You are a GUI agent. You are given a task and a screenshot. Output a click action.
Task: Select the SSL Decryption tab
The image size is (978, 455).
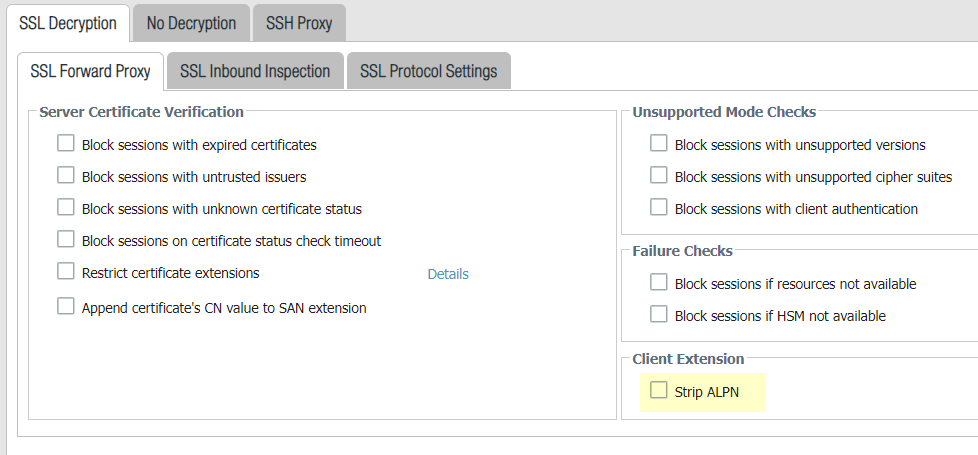pyautogui.click(x=68, y=22)
